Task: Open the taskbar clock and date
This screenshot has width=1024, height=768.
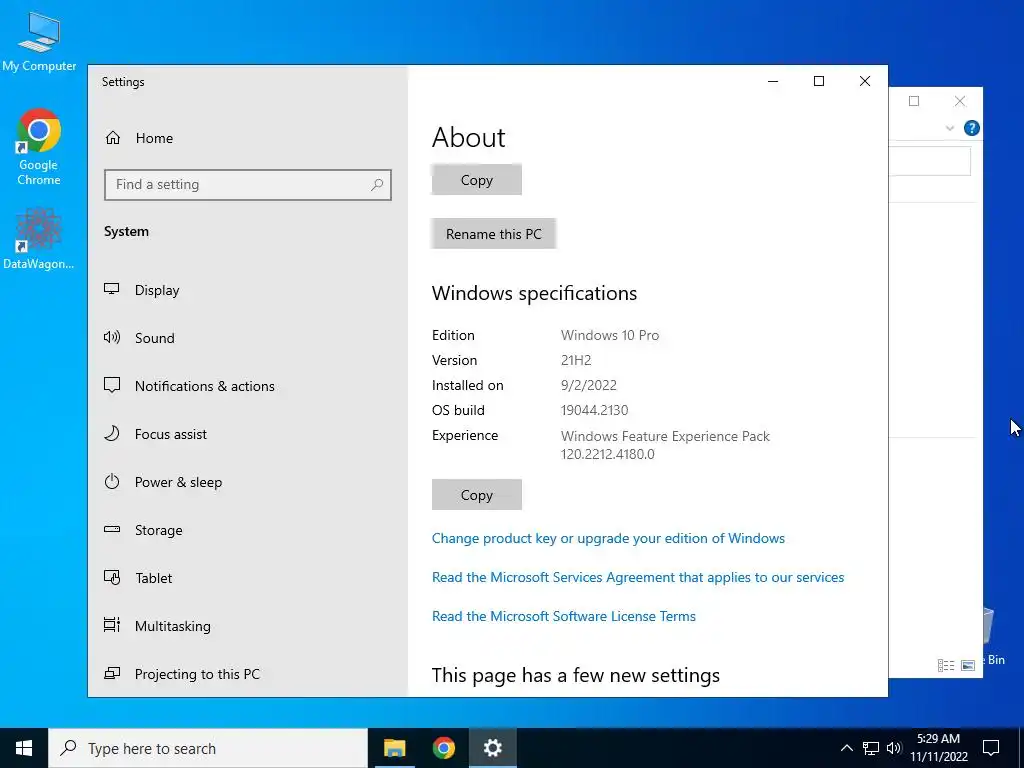Action: coord(938,748)
